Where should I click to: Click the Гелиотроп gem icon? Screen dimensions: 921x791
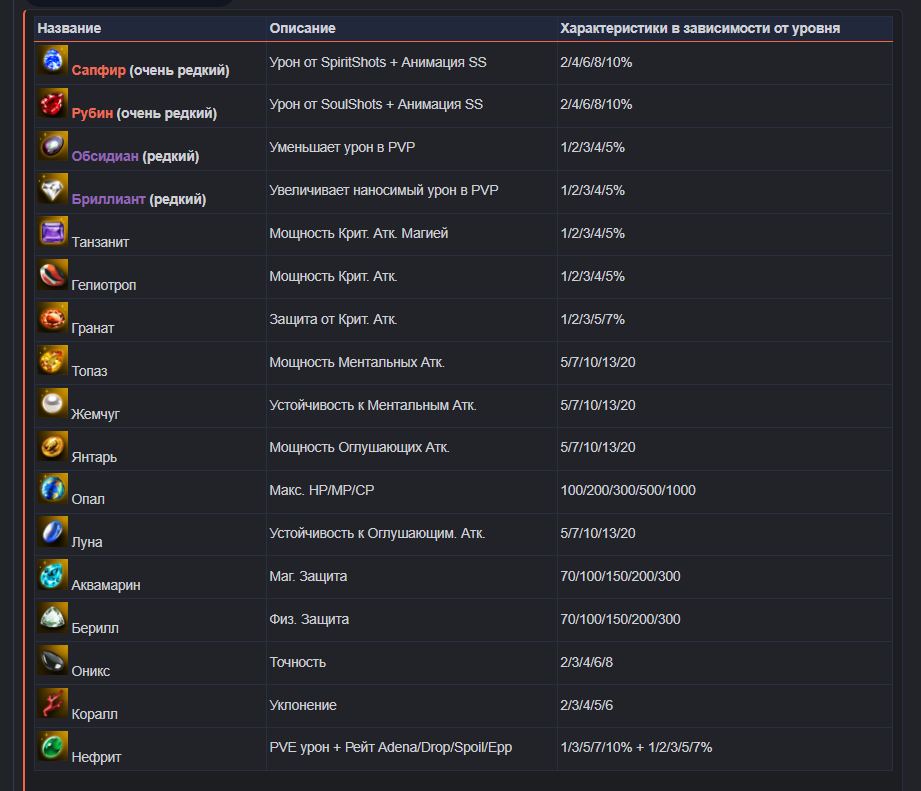click(x=52, y=275)
